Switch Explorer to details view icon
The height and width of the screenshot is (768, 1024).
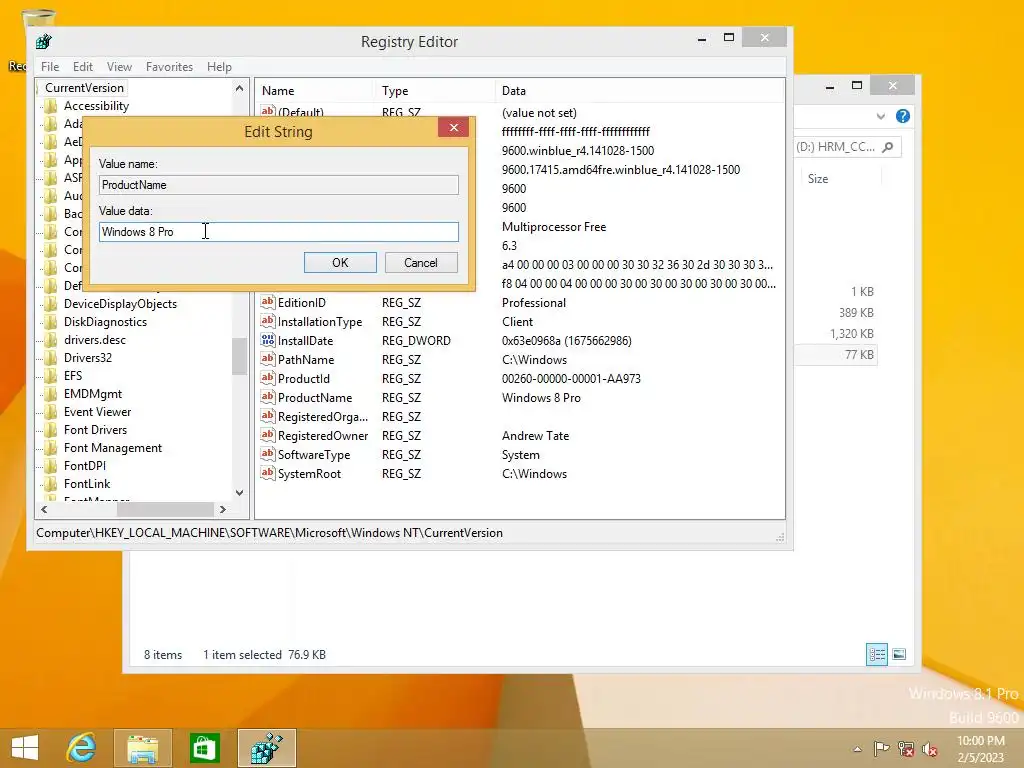pyautogui.click(x=876, y=654)
